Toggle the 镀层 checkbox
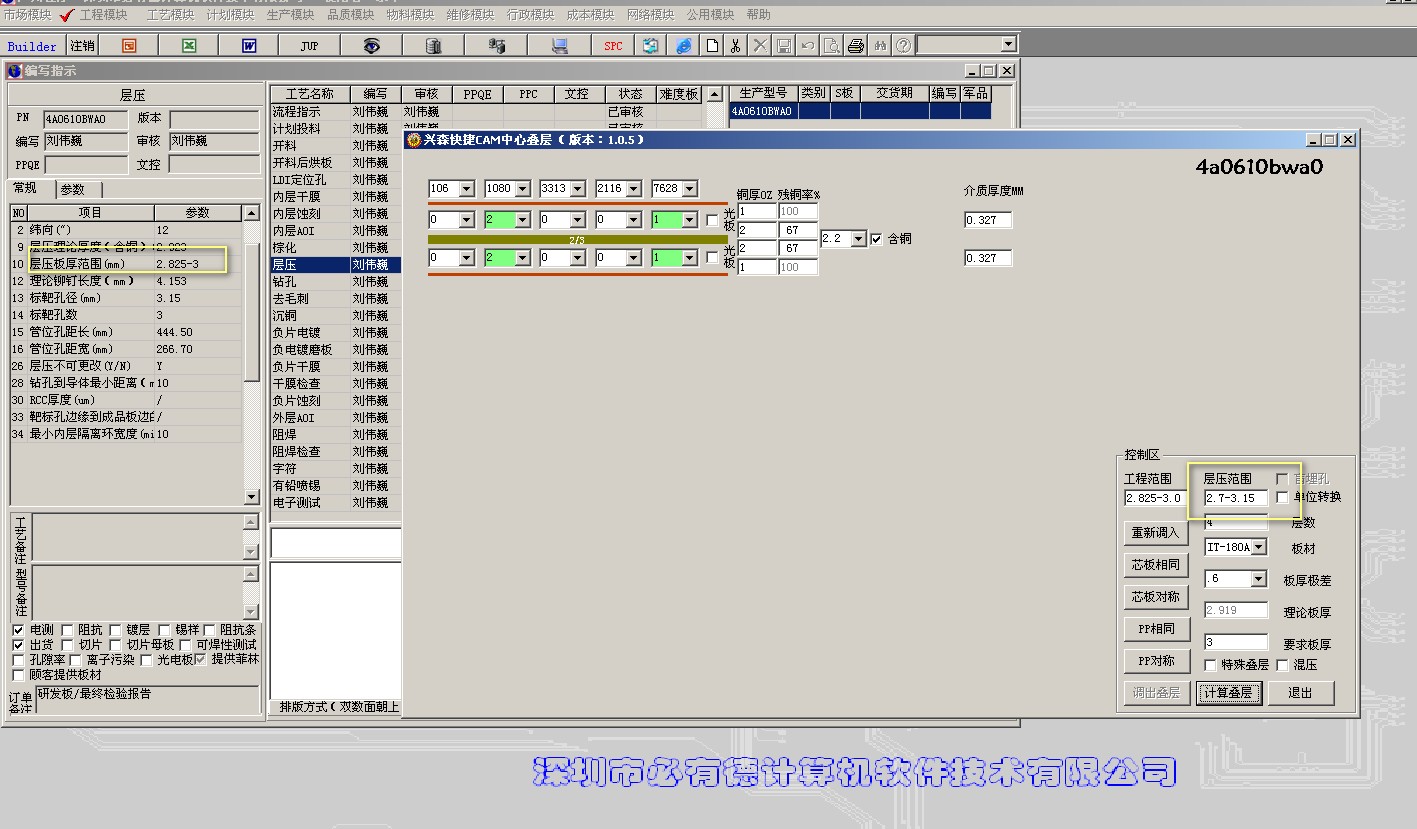Screen dimensions: 1417x829 coord(117,630)
